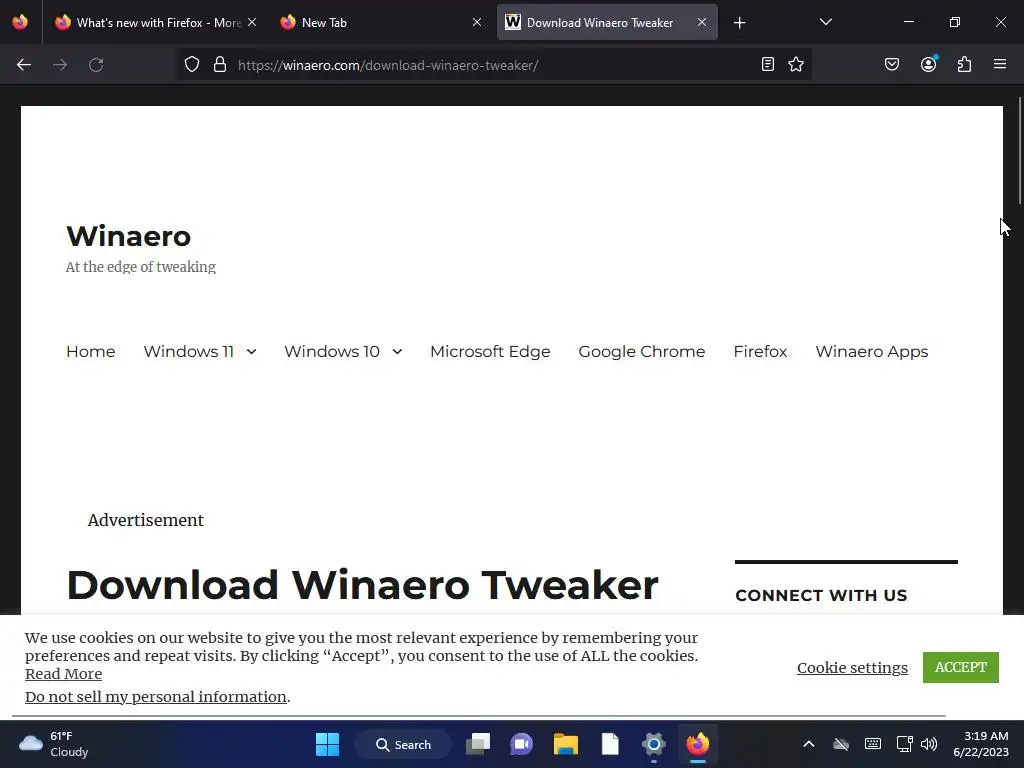The image size is (1024, 768).
Task: Open weather widget 61°F Cloudy
Action: [54, 744]
